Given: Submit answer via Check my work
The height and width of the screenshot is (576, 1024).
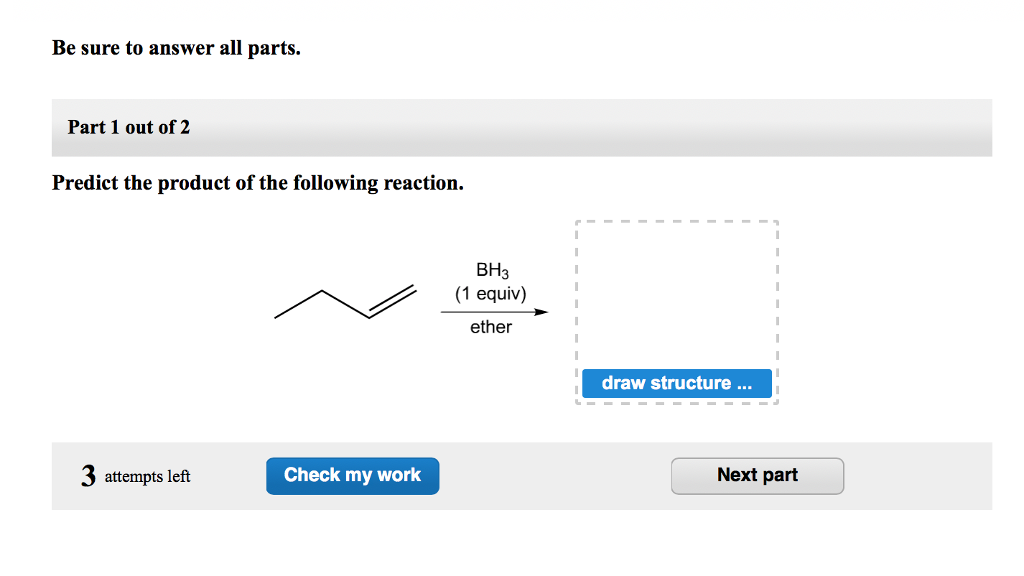Looking at the screenshot, I should [x=352, y=475].
